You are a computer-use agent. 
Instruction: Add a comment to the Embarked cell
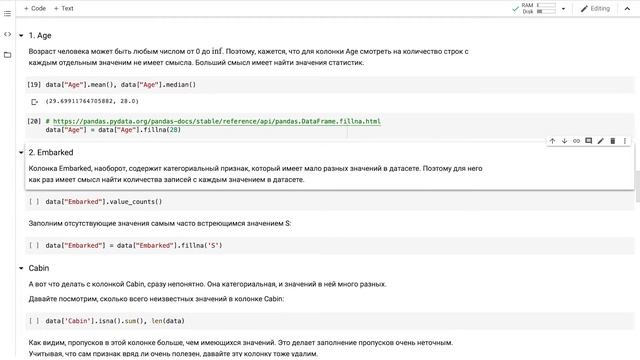(589, 141)
